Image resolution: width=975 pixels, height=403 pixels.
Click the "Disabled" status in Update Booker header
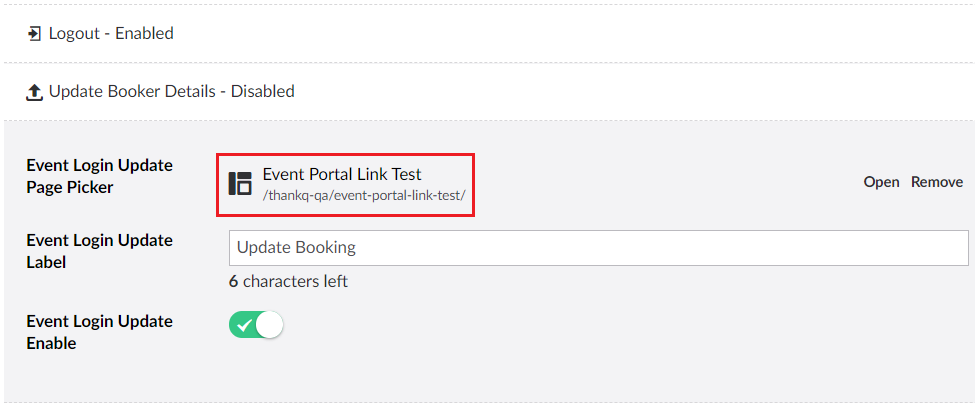(x=262, y=91)
